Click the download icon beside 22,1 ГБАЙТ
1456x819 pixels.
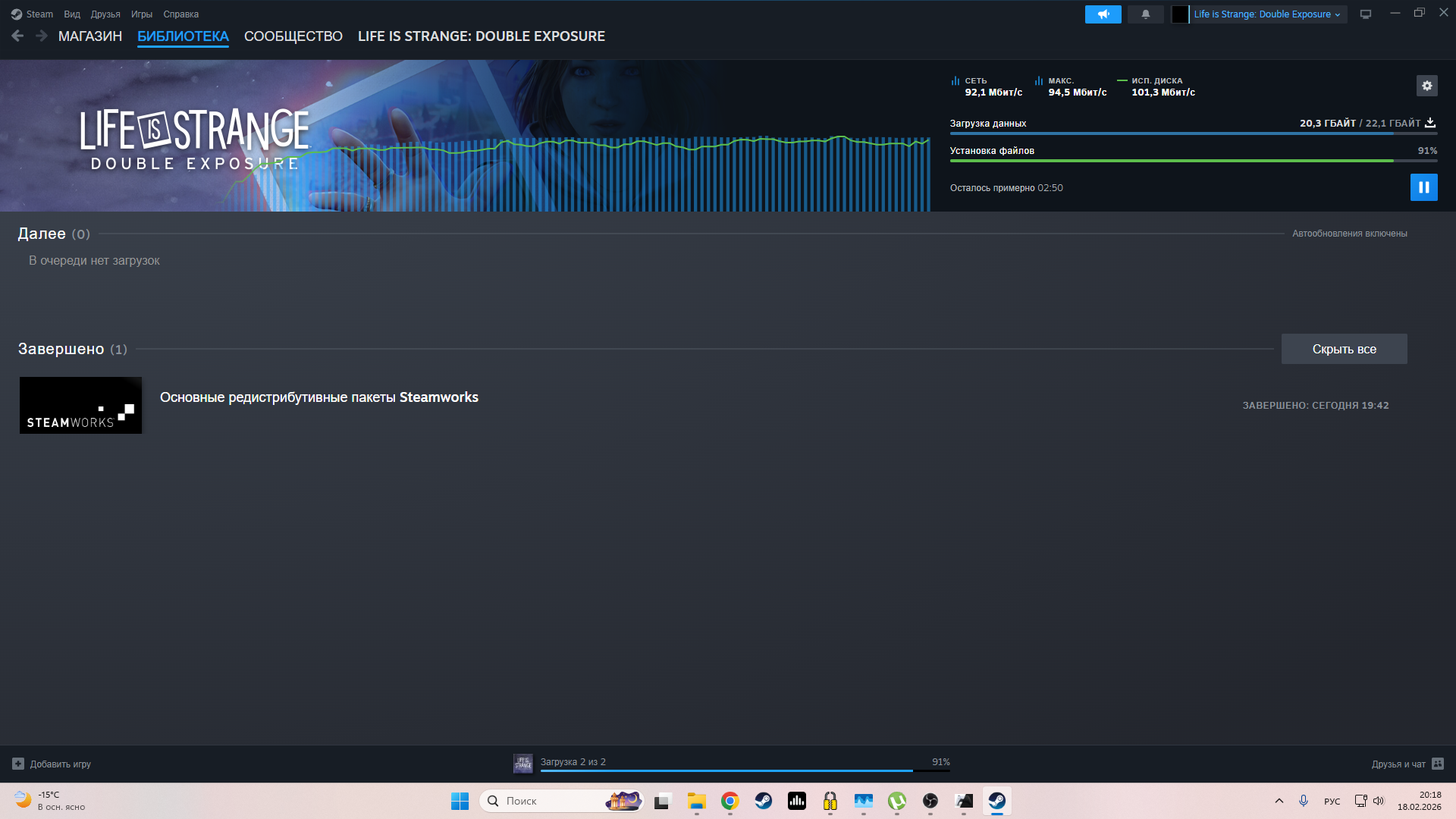[x=1430, y=123]
